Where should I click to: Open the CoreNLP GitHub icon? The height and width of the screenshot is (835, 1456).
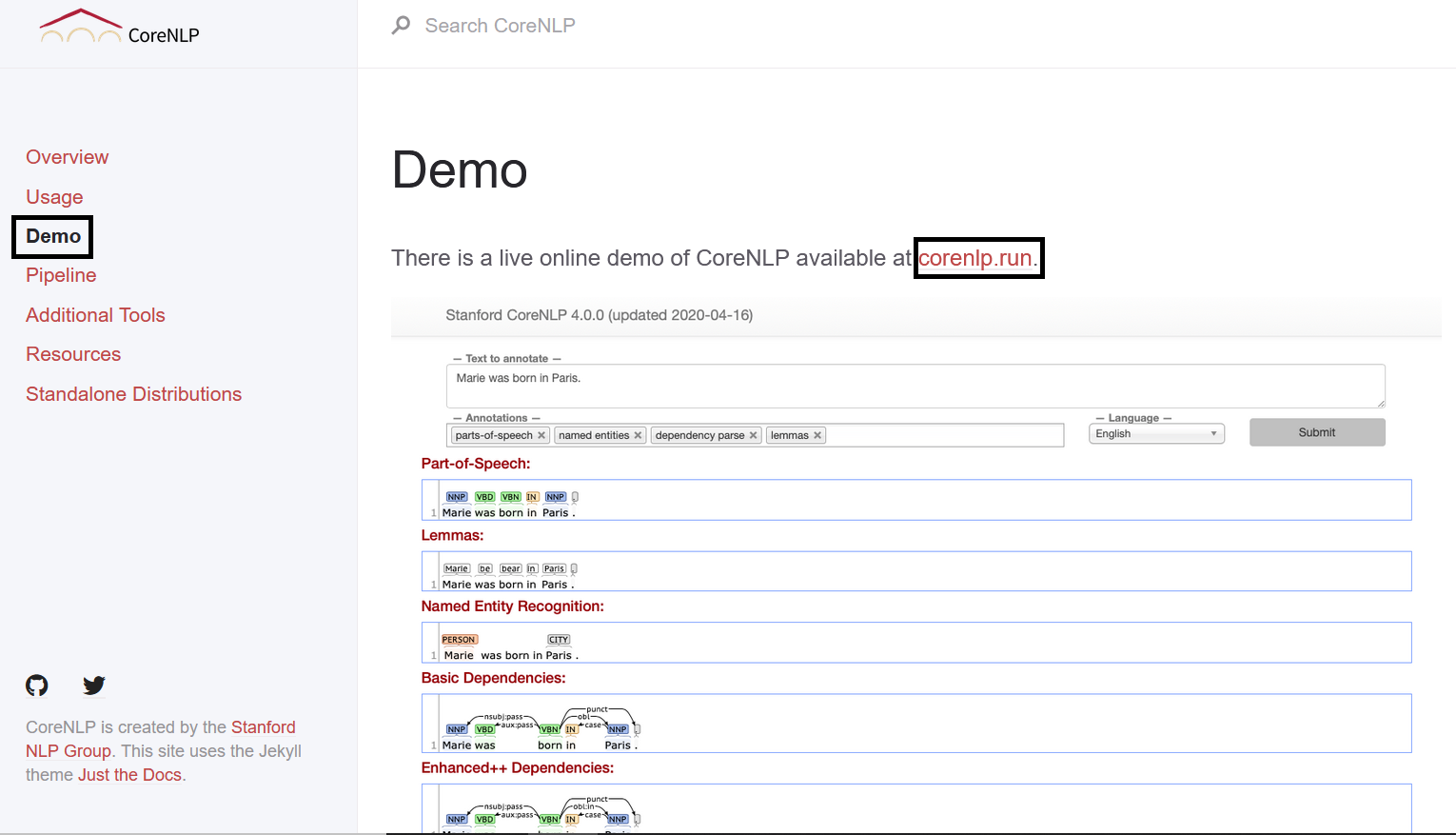coord(36,685)
